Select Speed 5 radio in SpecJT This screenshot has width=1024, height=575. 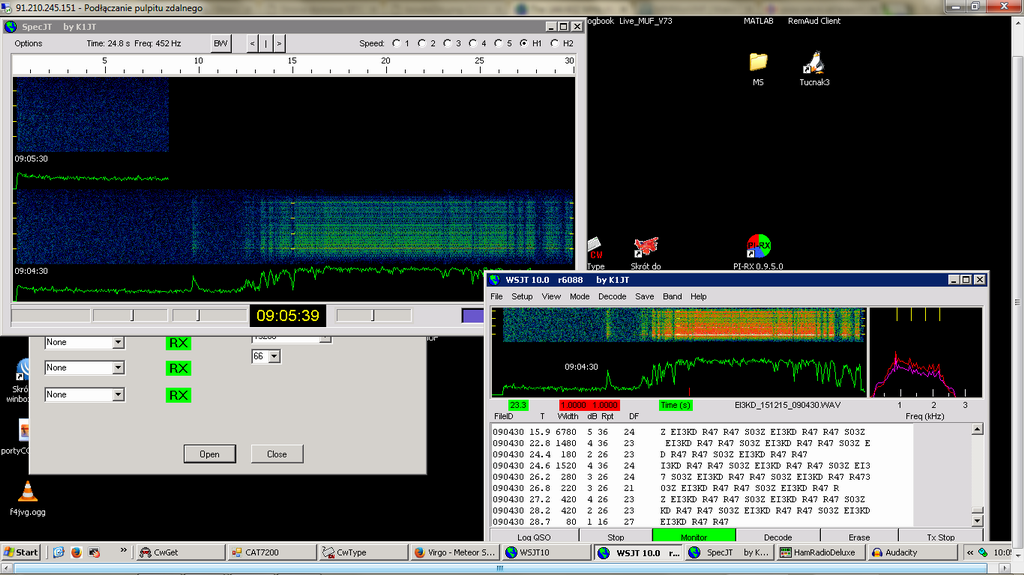pyautogui.click(x=498, y=43)
